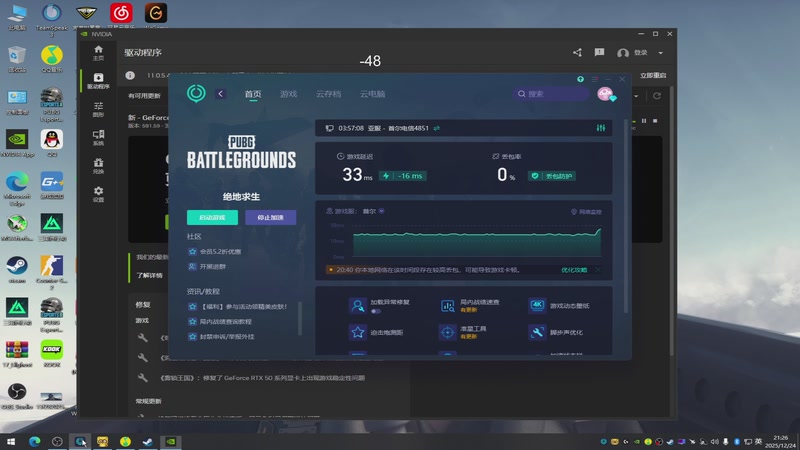Open the 云电脑 tab
This screenshot has width=800, height=450.
372,94
